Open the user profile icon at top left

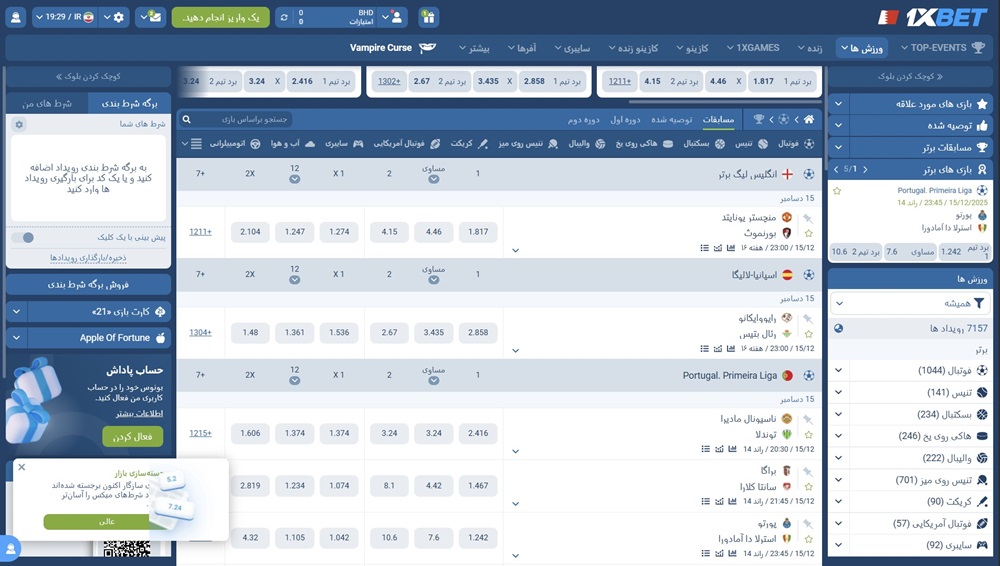15,17
